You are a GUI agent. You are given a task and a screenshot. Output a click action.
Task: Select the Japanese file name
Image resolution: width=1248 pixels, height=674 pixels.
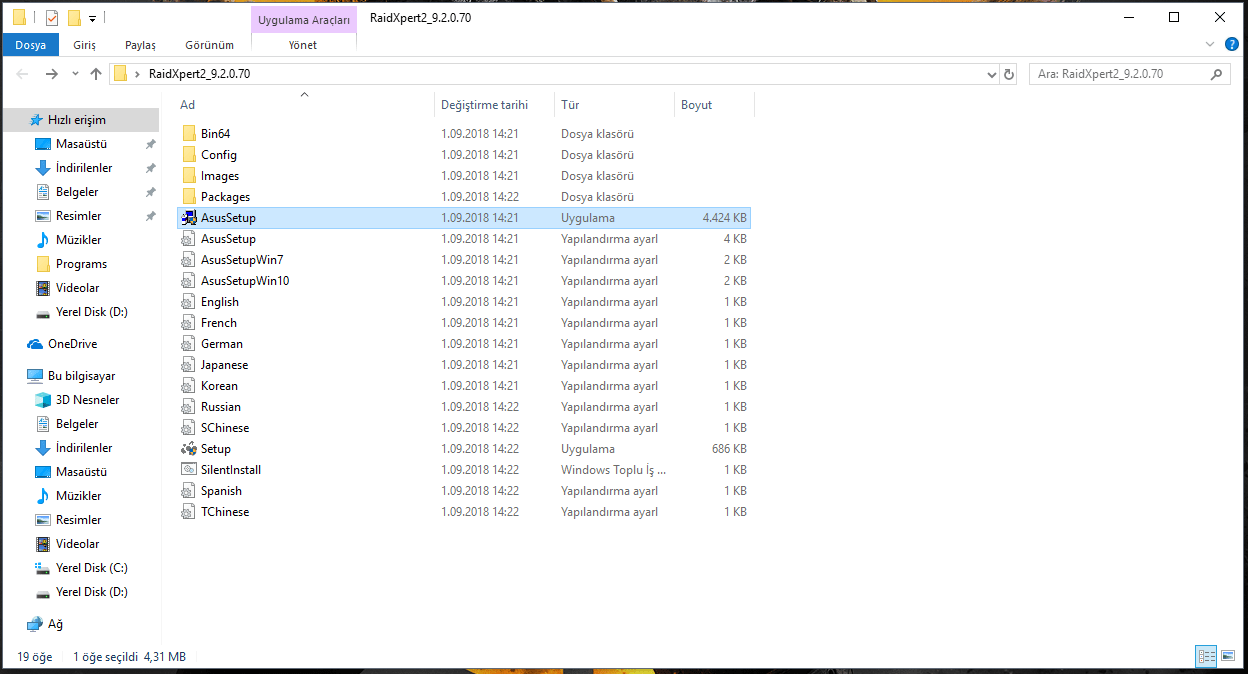[x=225, y=365]
